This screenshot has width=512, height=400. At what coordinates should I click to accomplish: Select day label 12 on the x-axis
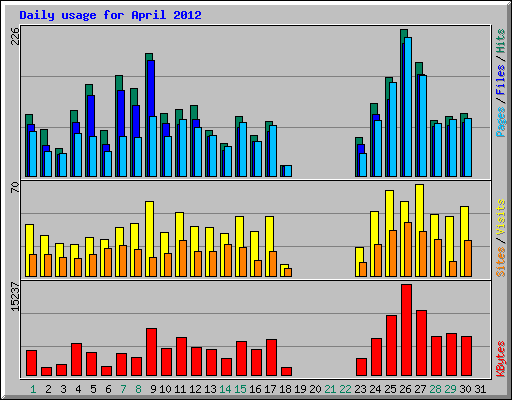click(195, 389)
